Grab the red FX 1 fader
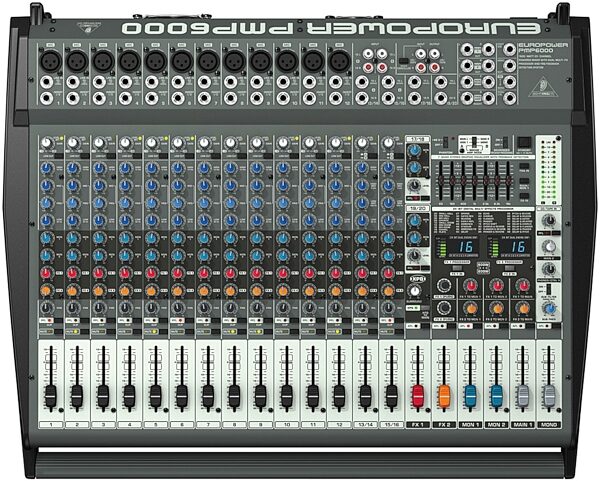This screenshot has width=600, height=481. [x=418, y=397]
